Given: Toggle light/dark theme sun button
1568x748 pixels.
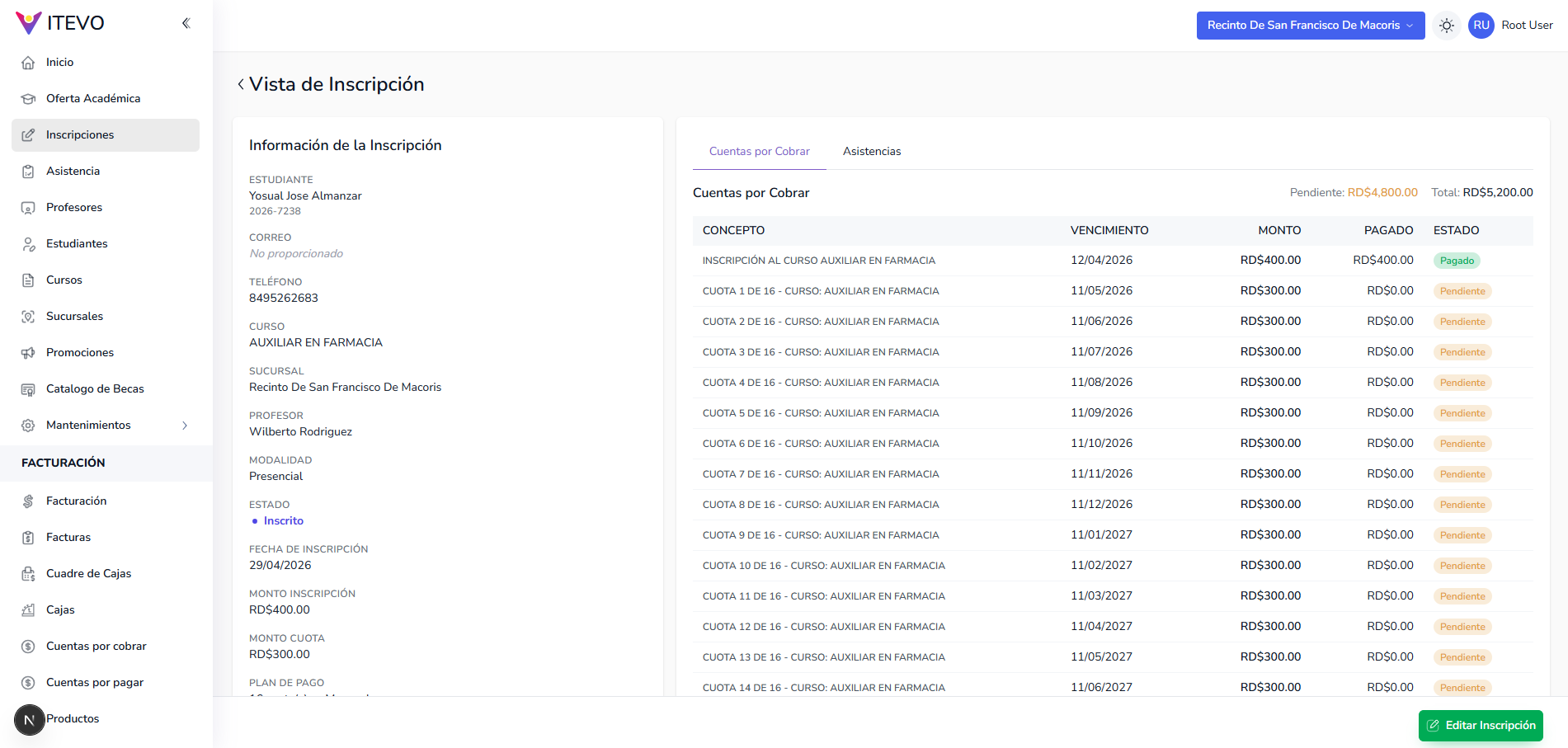Looking at the screenshot, I should pos(1447,26).
